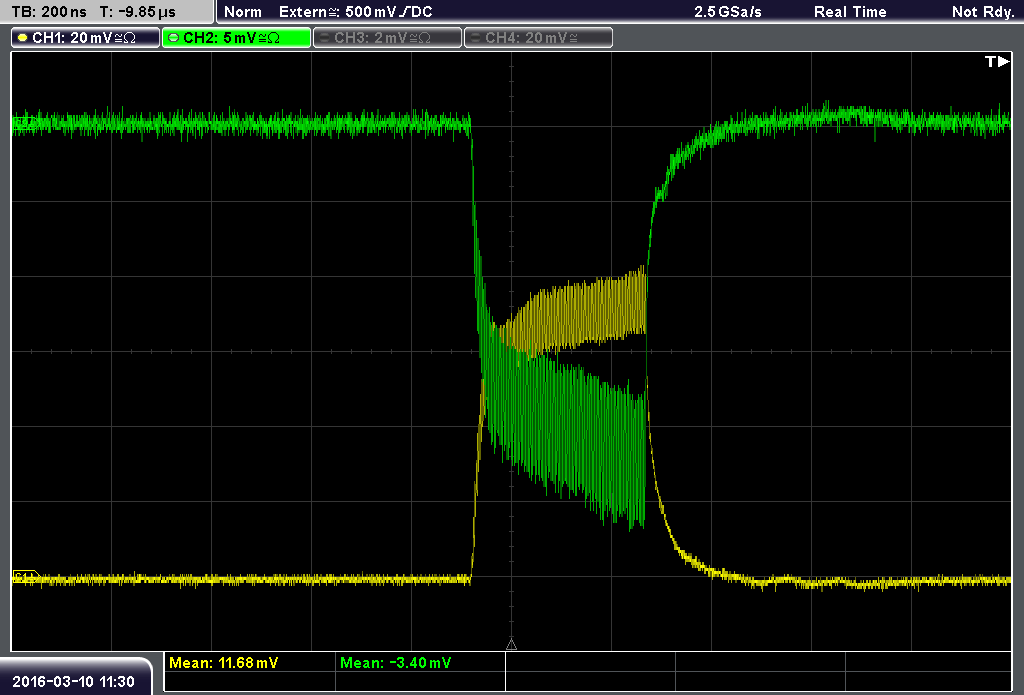Select the CH2 5 mV channel tab
The height and width of the screenshot is (695, 1024).
(x=236, y=38)
